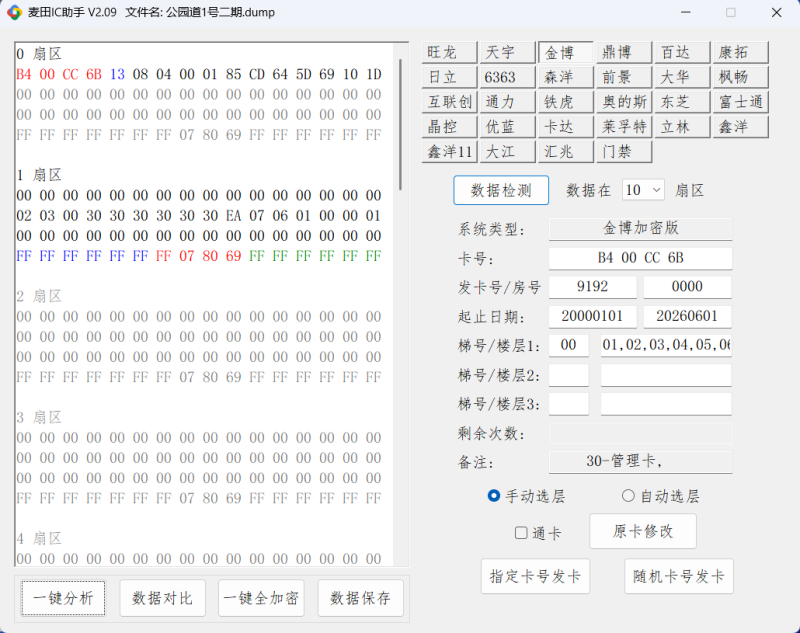The height and width of the screenshot is (633, 800).
Task: Select the 铁虎 system button
Action: (x=566, y=102)
